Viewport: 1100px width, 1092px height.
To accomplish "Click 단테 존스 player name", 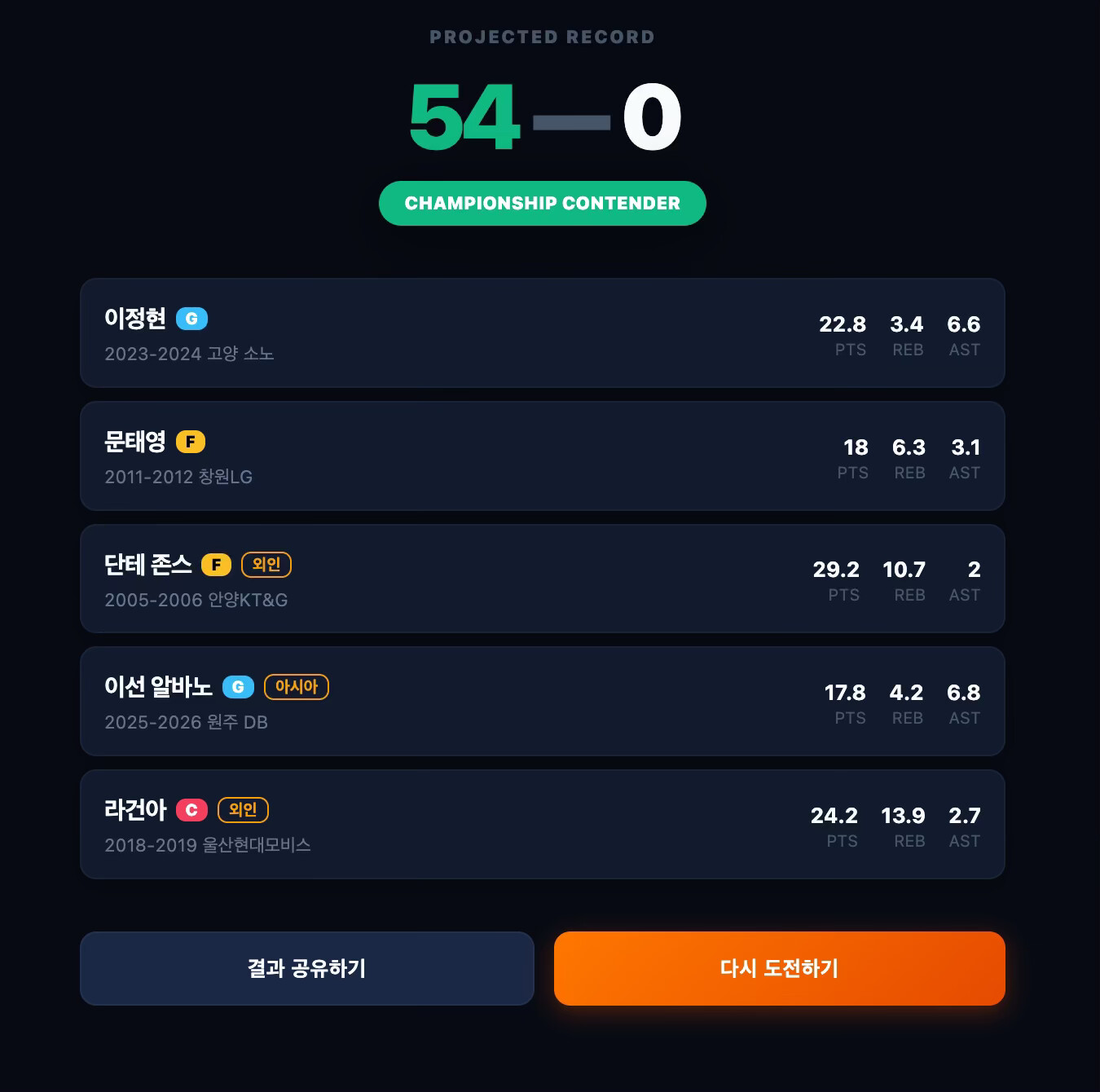I will tap(148, 565).
